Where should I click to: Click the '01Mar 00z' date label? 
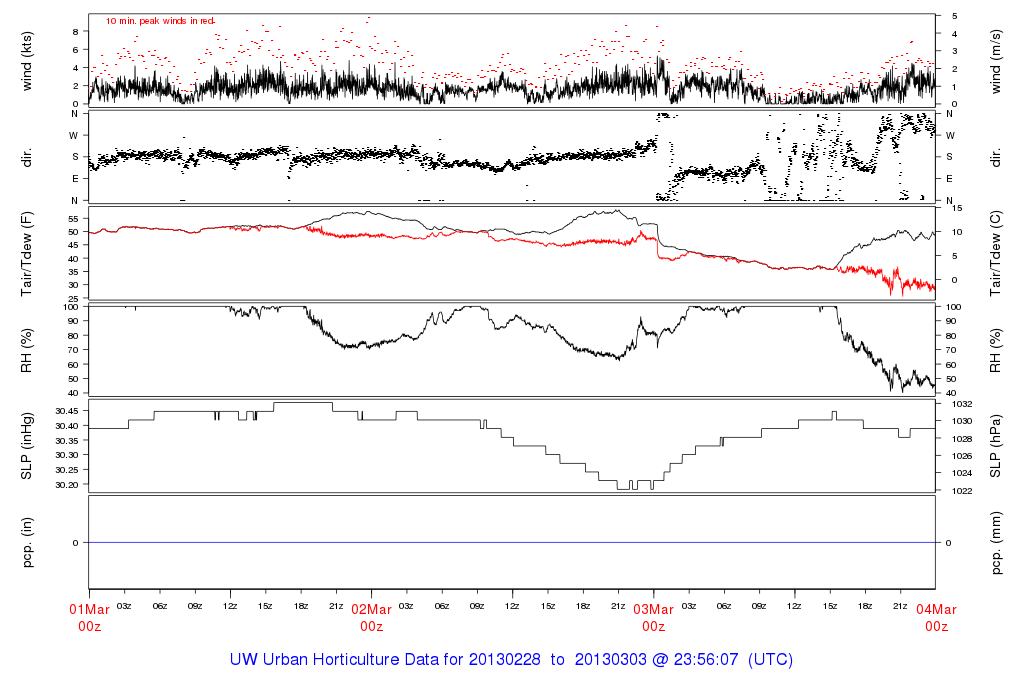pos(89,618)
